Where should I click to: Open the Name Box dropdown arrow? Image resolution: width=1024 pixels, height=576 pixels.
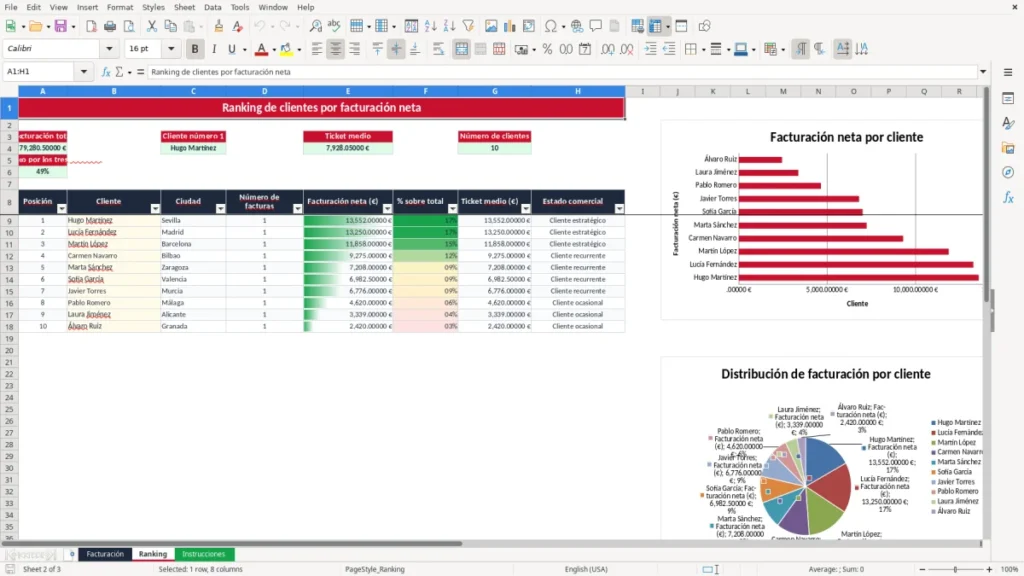click(84, 72)
